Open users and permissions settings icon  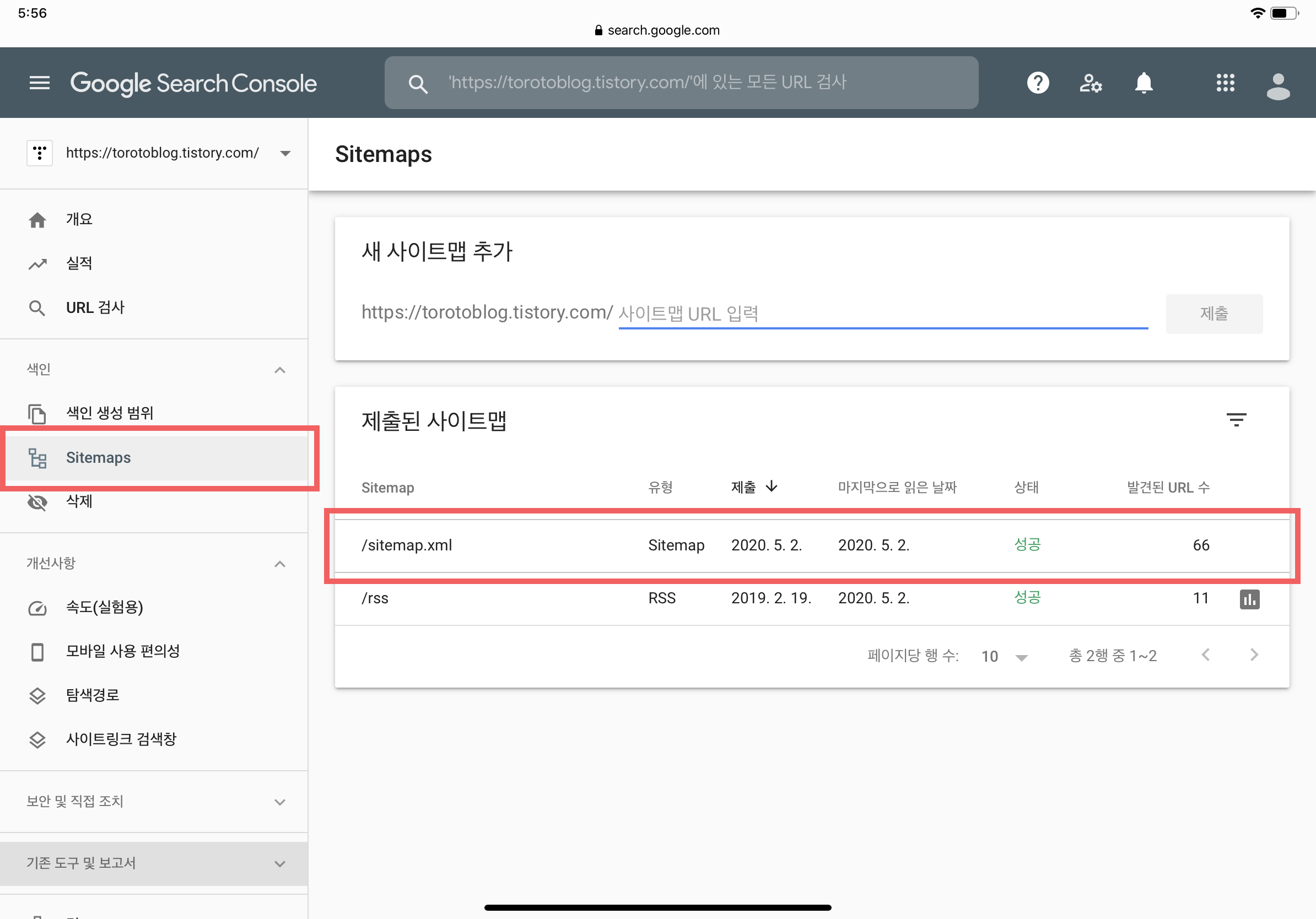click(1090, 83)
